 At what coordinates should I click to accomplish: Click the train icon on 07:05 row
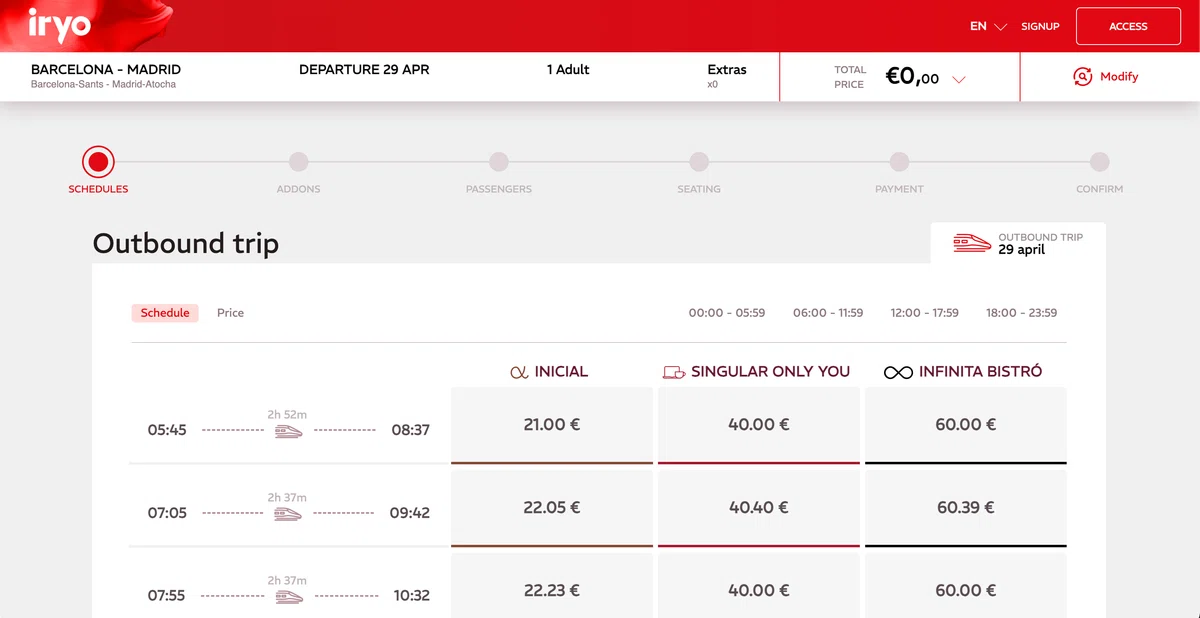pyautogui.click(x=288, y=513)
